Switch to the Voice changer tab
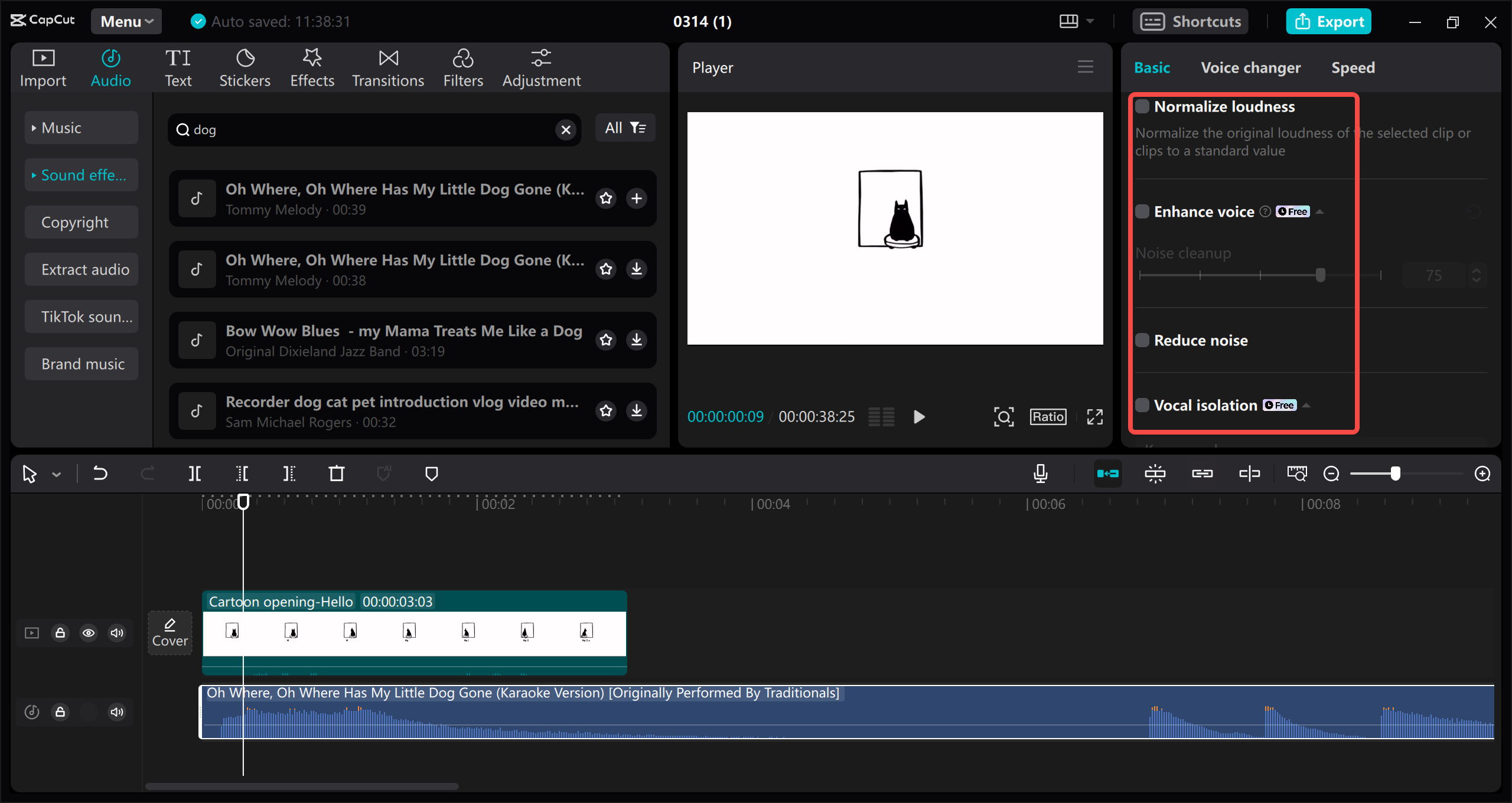 coord(1250,67)
